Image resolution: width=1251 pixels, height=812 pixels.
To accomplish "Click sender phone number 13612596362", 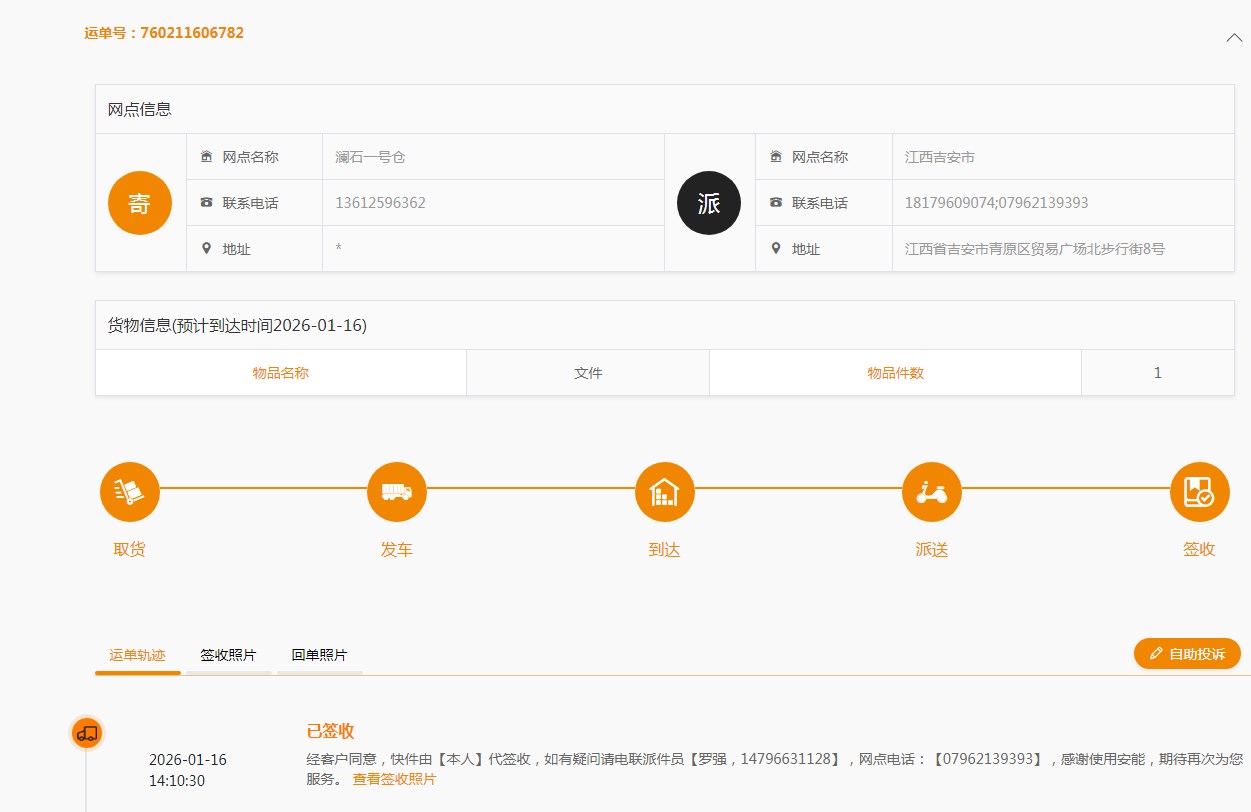I will (380, 203).
